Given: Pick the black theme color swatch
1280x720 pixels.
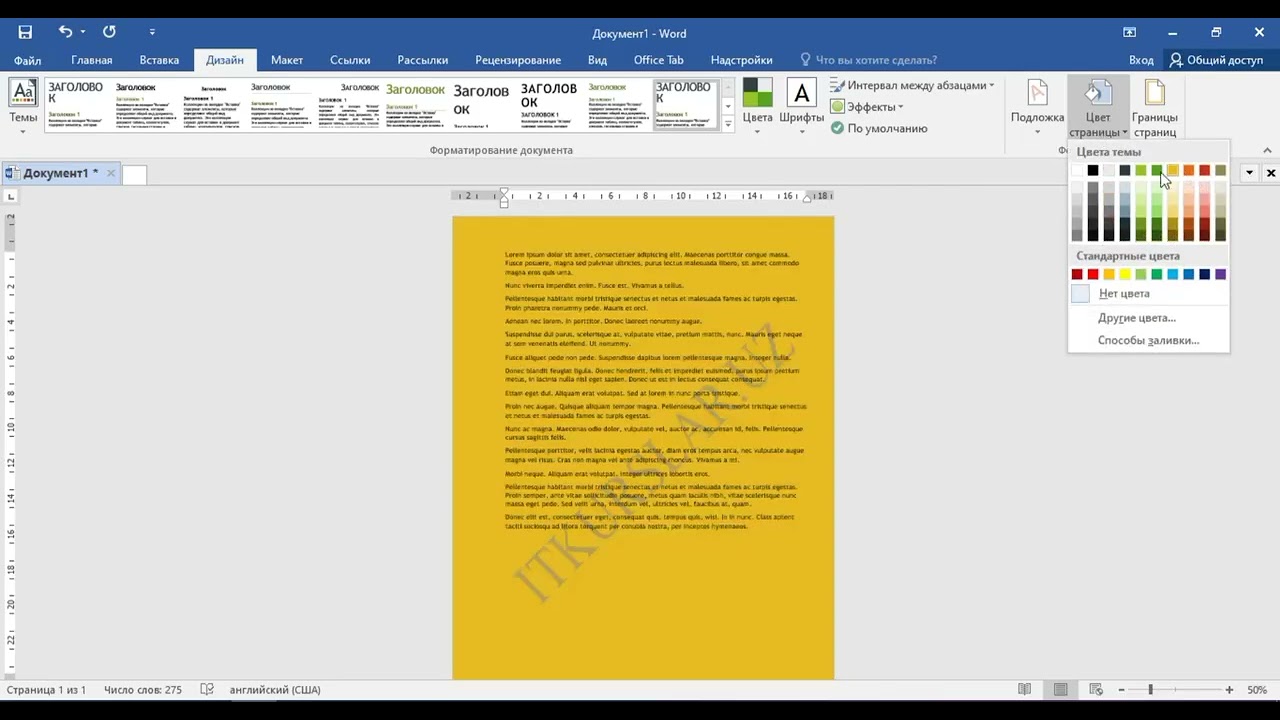Looking at the screenshot, I should (x=1093, y=171).
